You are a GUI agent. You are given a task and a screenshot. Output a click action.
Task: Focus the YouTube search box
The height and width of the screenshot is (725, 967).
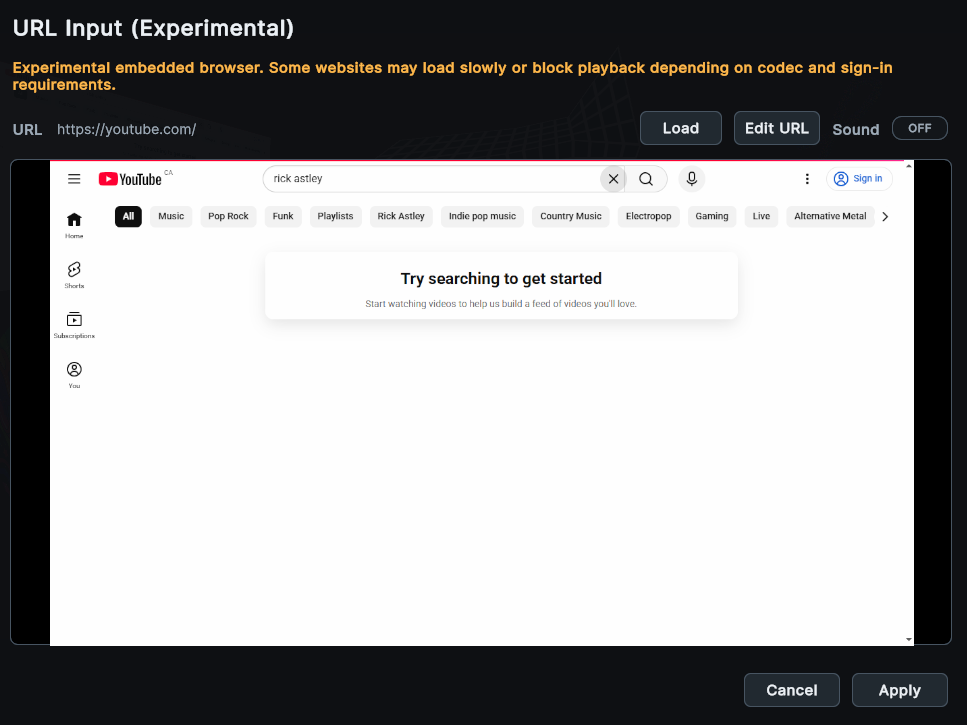[432, 179]
